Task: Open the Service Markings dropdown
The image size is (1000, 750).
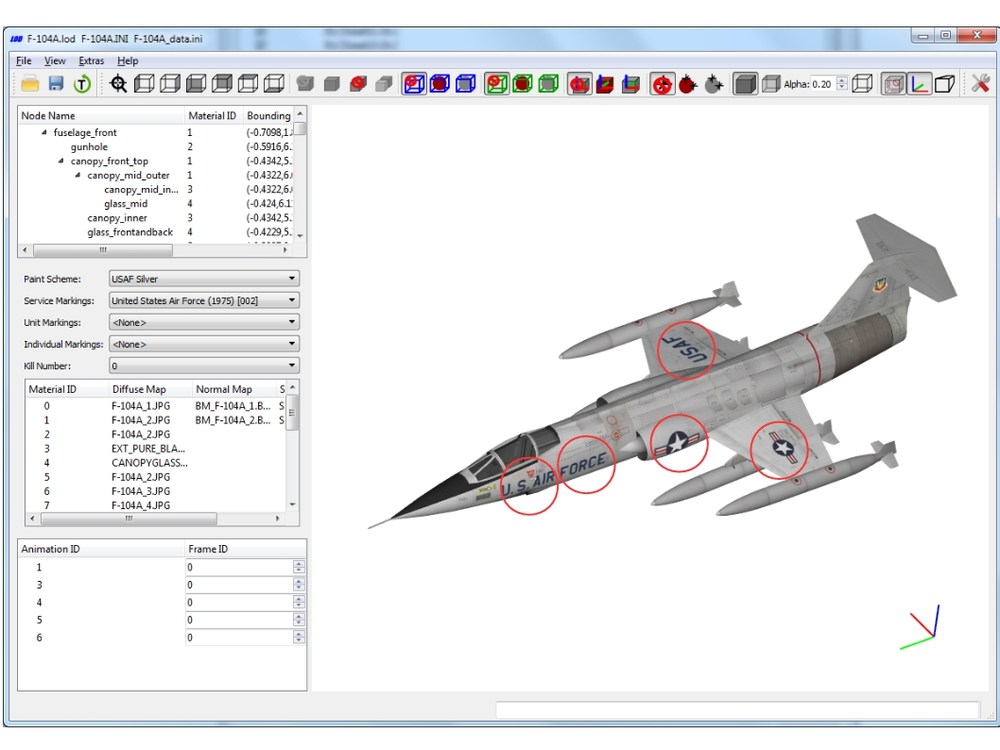Action: tap(204, 300)
